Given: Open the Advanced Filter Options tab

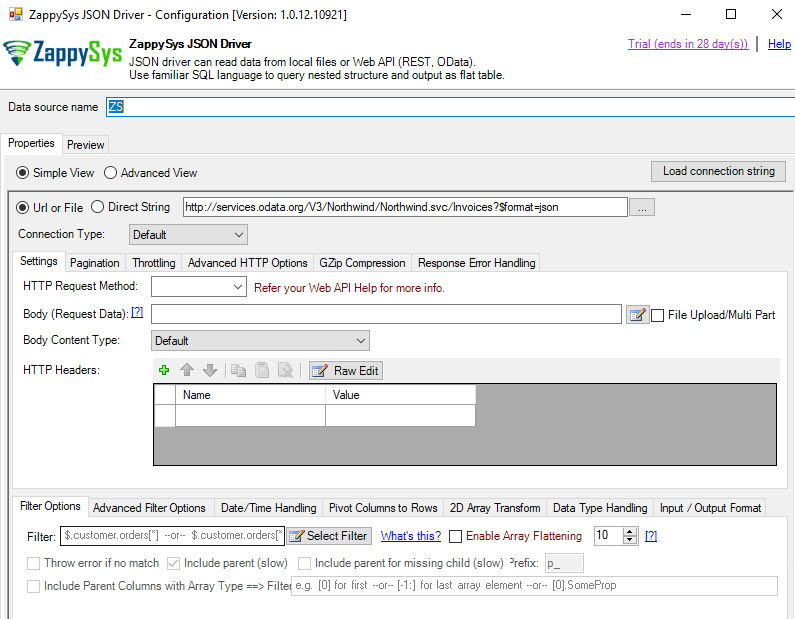Looking at the screenshot, I should pyautogui.click(x=149, y=508).
